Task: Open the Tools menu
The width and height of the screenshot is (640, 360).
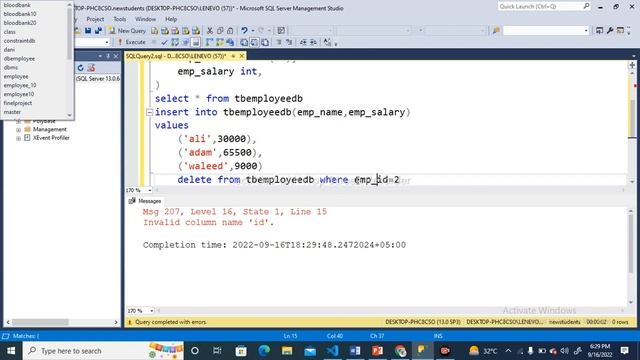Action: [120, 19]
